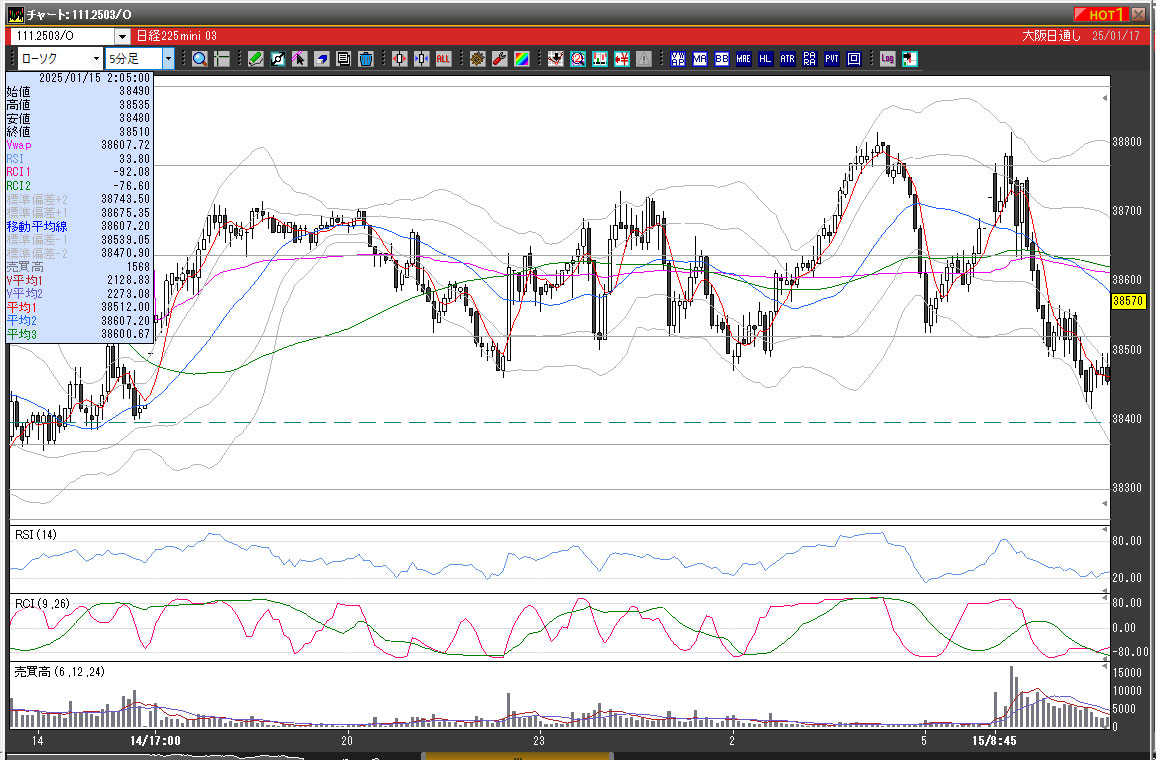Click the 15/8:45 time axis label
Image resolution: width=1156 pixels, height=760 pixels.
pos(994,740)
